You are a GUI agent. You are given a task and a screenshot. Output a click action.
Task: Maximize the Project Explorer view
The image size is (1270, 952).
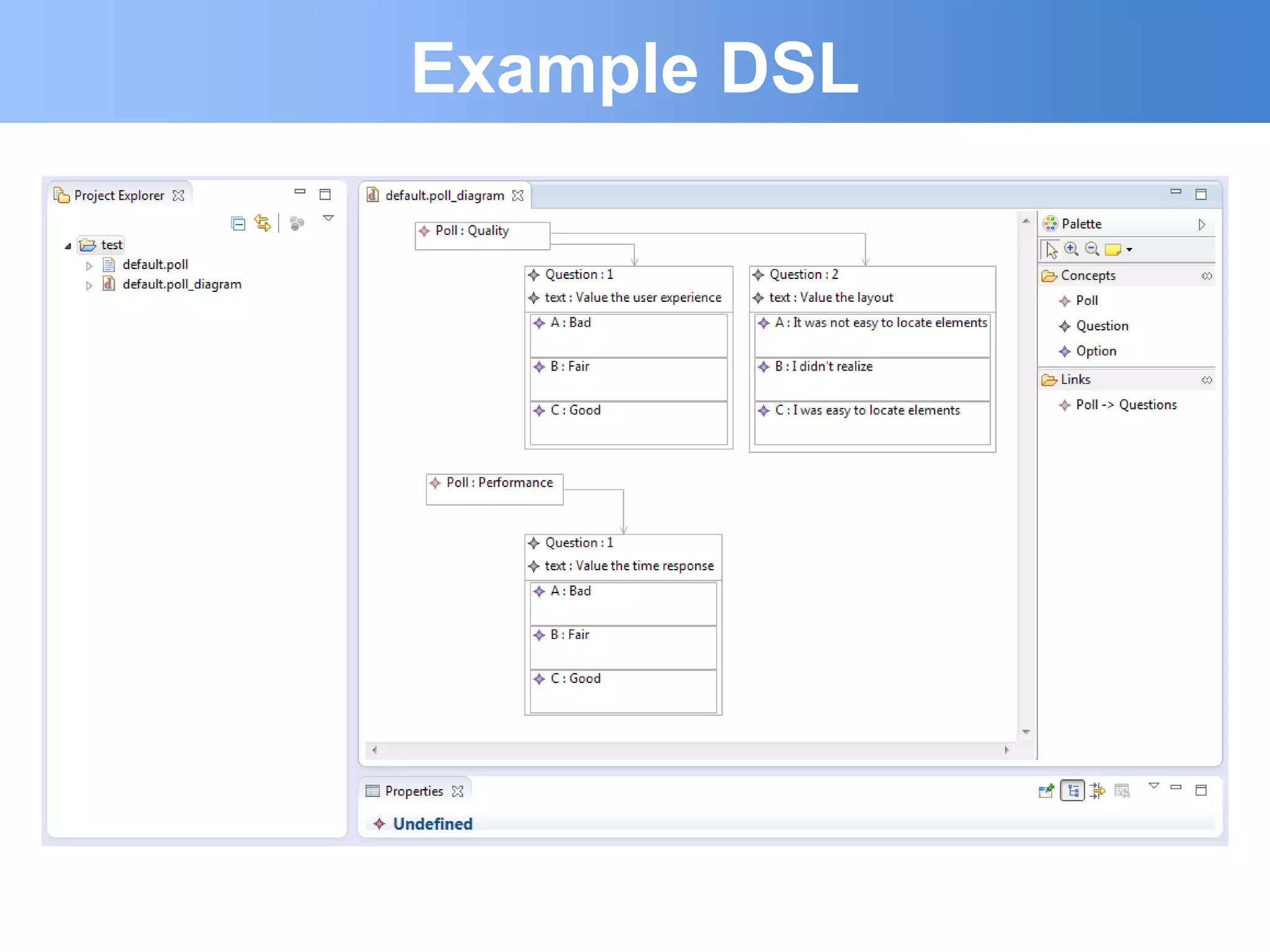pos(325,195)
